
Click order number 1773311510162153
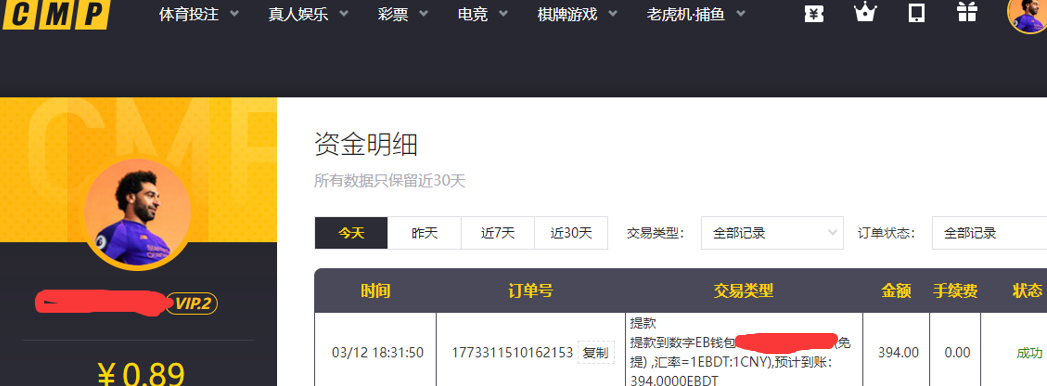(x=512, y=353)
